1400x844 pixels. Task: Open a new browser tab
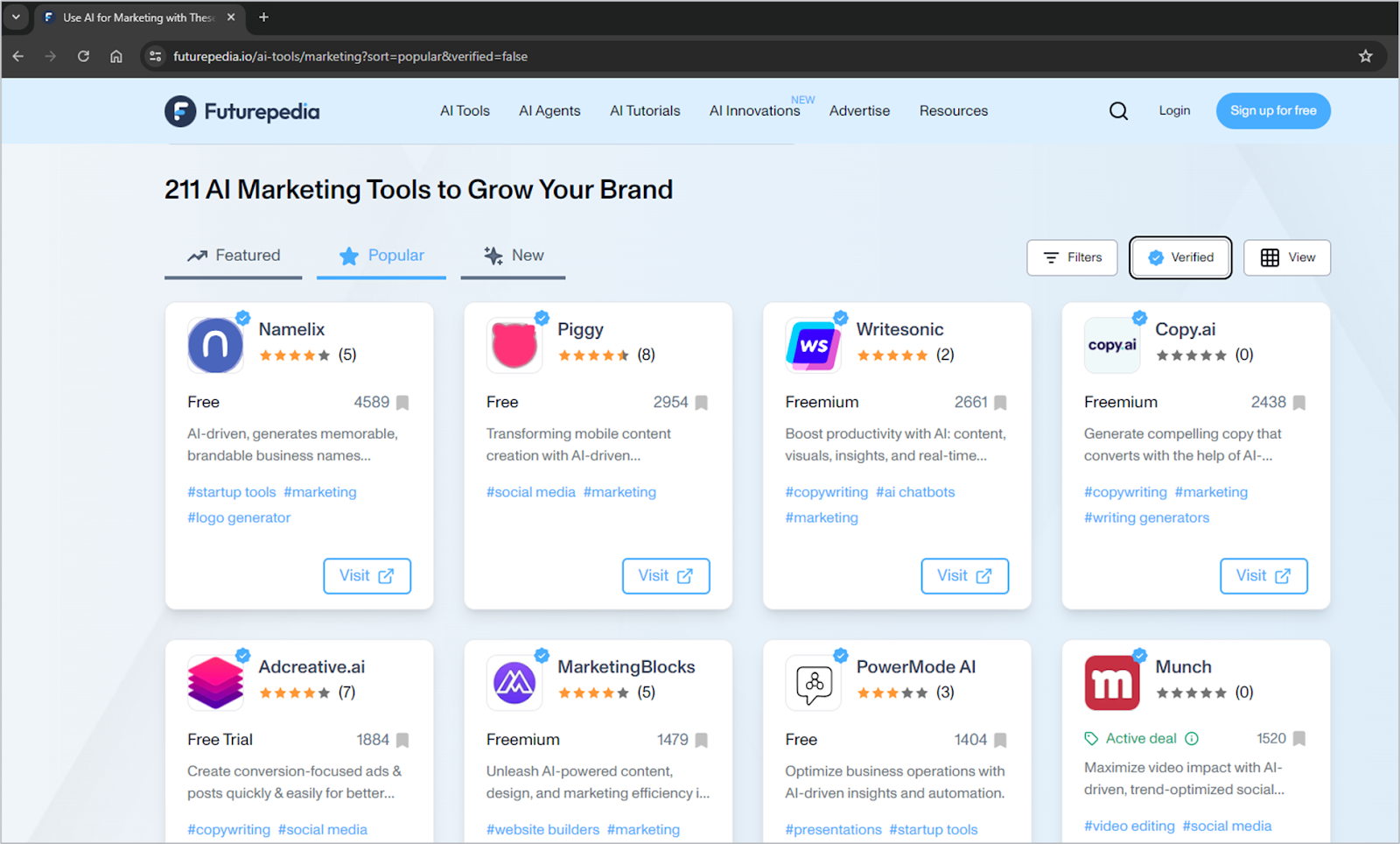coord(263,17)
